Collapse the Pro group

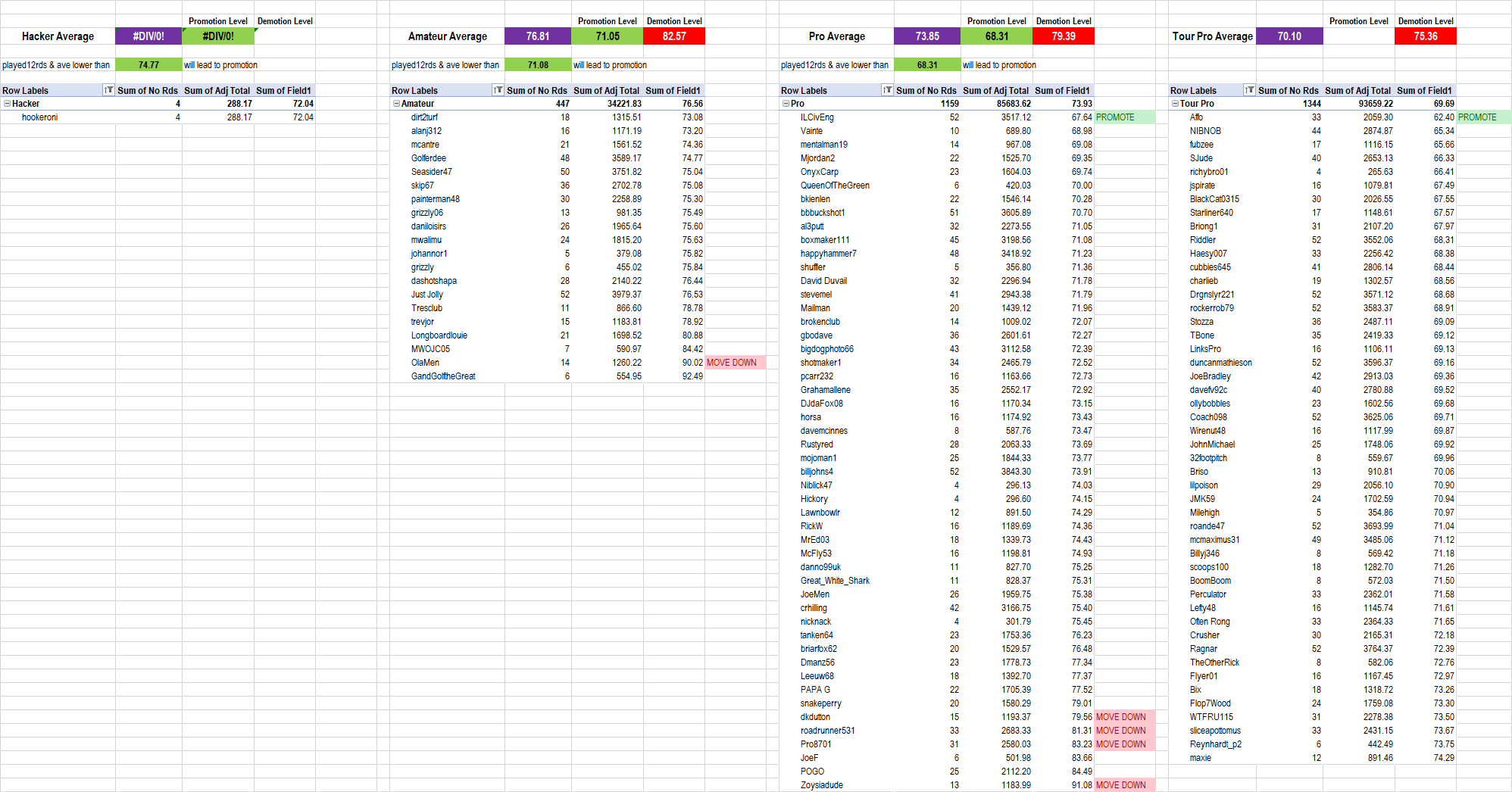[x=786, y=104]
